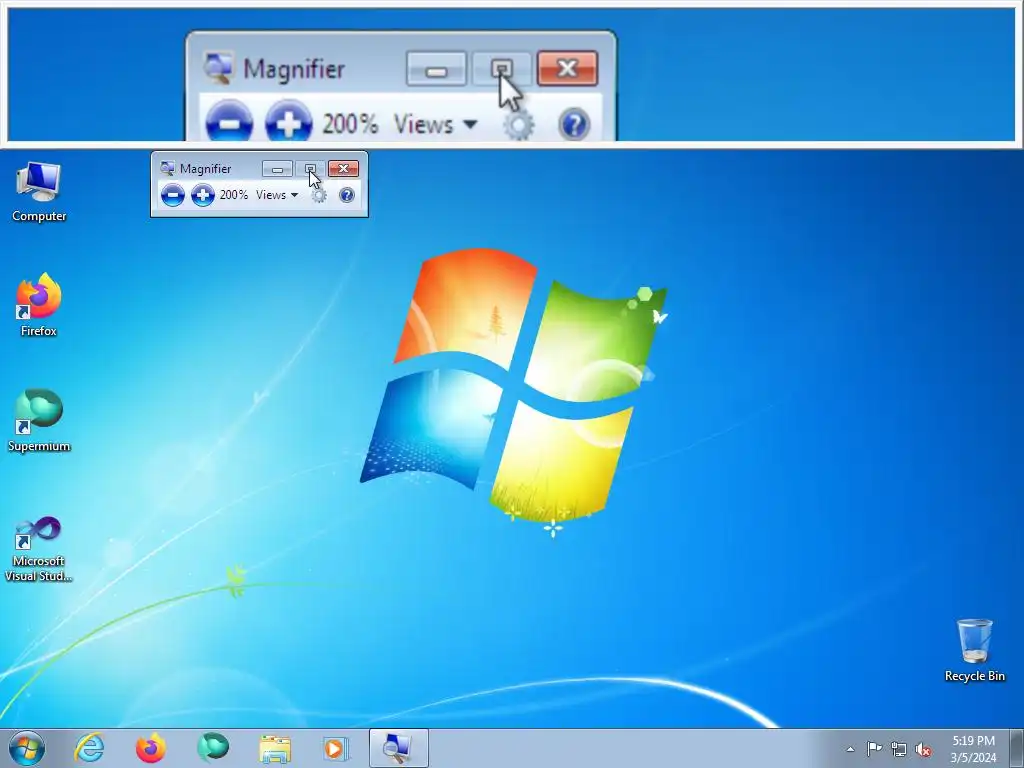Viewport: 1024px width, 768px height.
Task: Open Action Center flag in system tray
Action: 874,749
